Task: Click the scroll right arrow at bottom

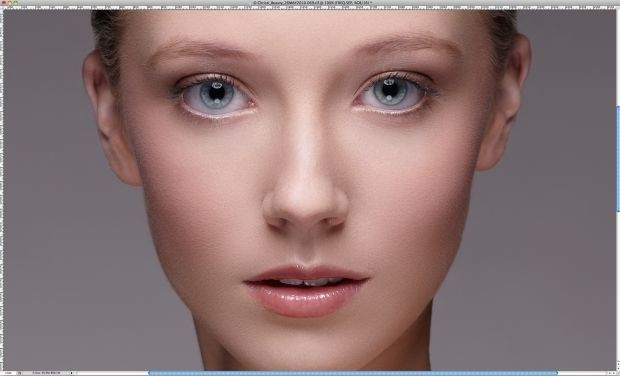Action: coord(614,373)
